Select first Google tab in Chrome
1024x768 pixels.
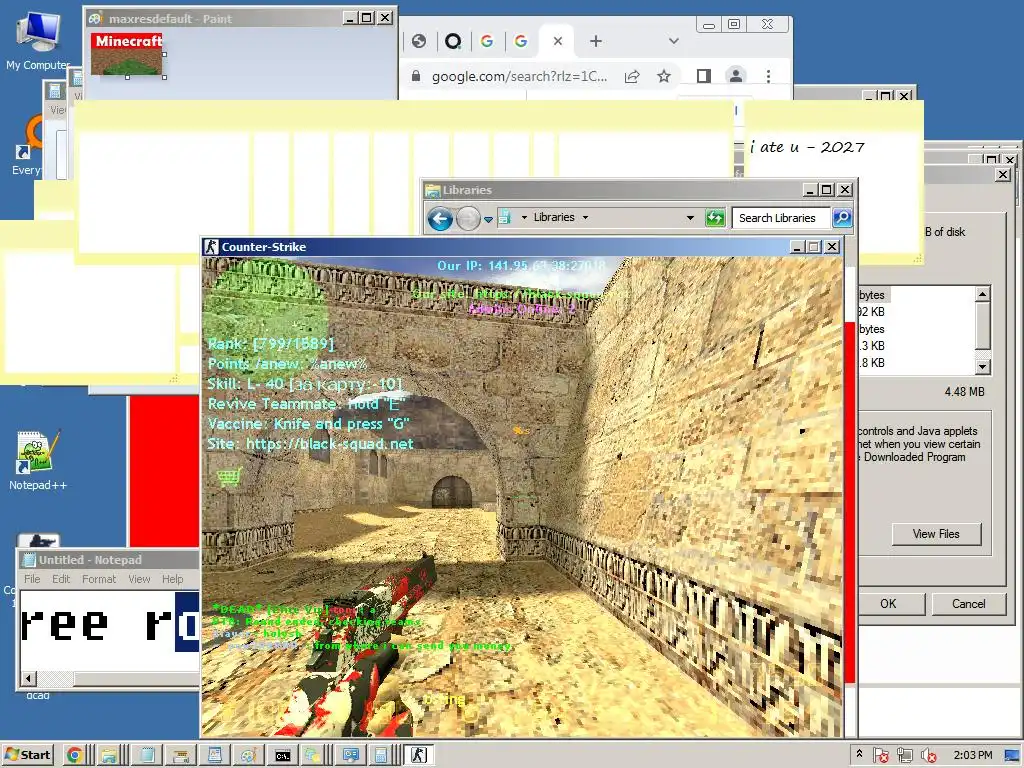[x=487, y=41]
